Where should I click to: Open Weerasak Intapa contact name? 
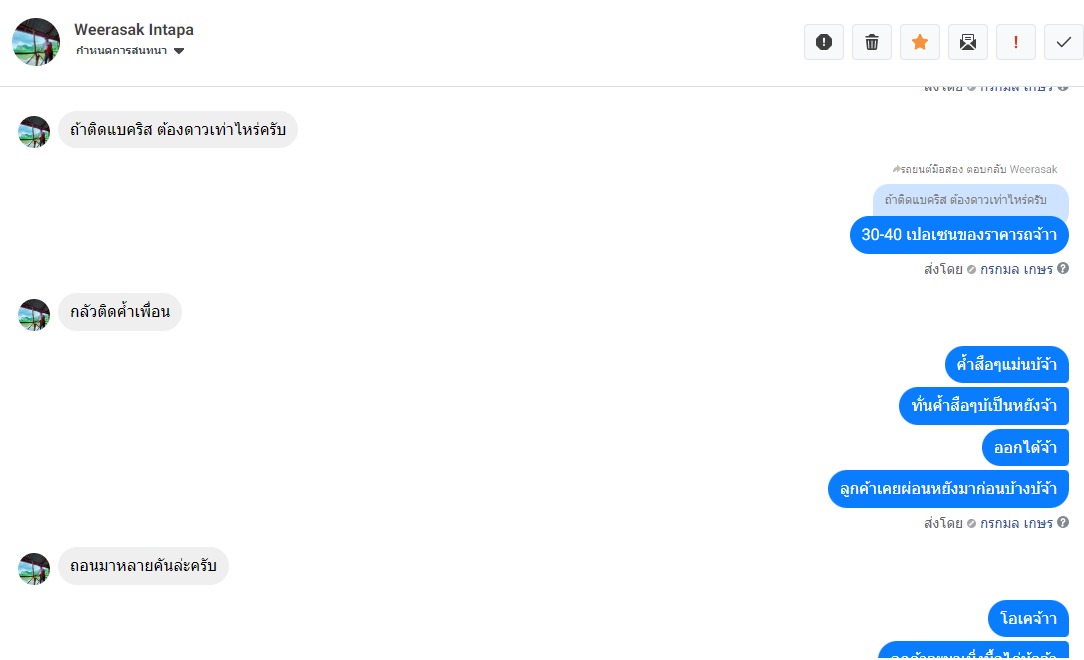(134, 30)
